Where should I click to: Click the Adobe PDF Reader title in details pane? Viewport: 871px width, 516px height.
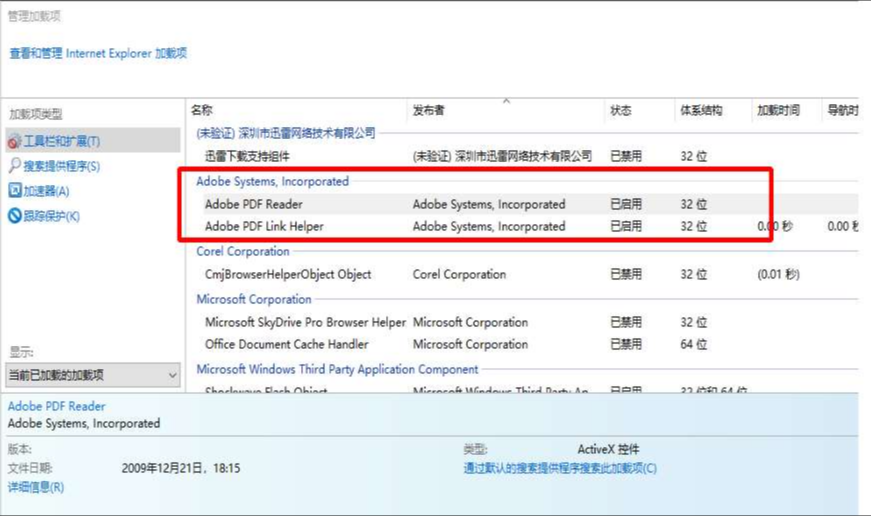point(57,406)
